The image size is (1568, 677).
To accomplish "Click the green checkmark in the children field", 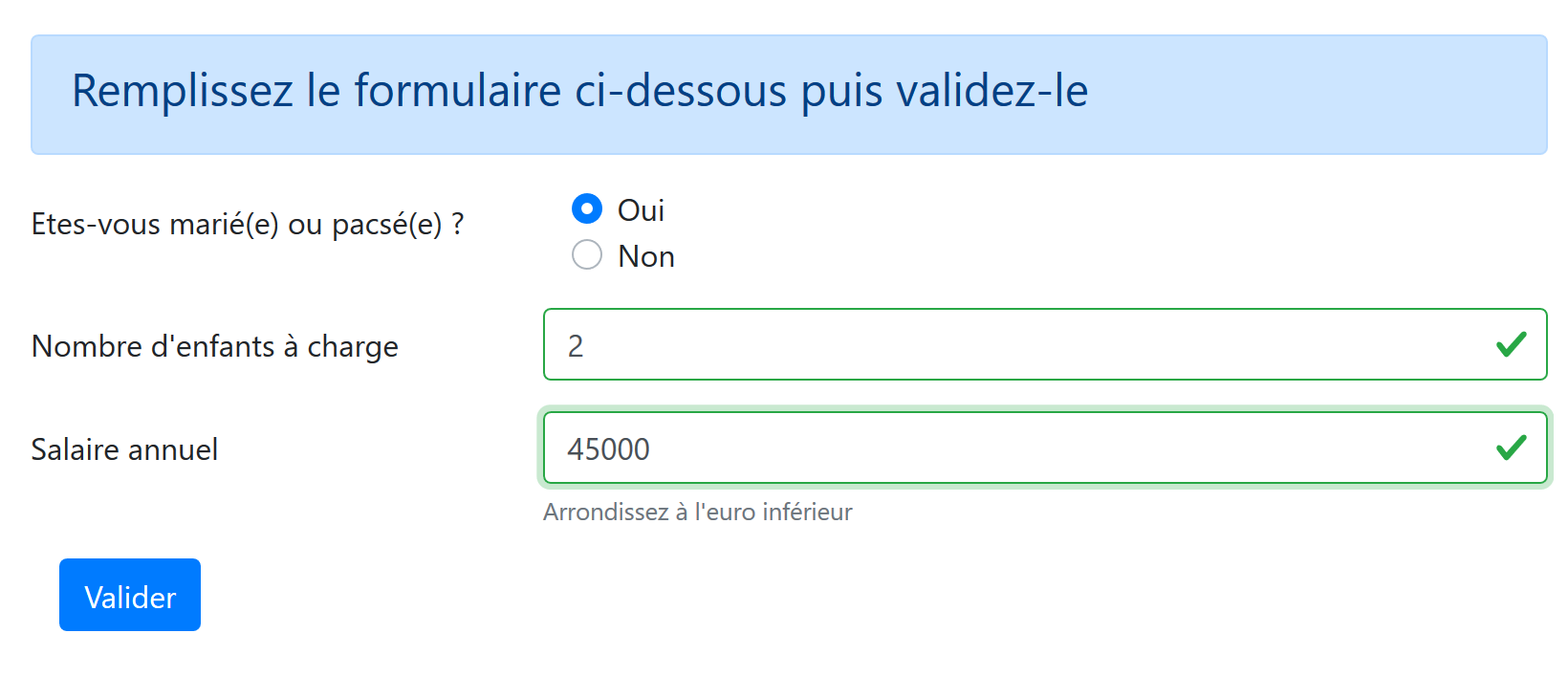I will click(x=1511, y=344).
